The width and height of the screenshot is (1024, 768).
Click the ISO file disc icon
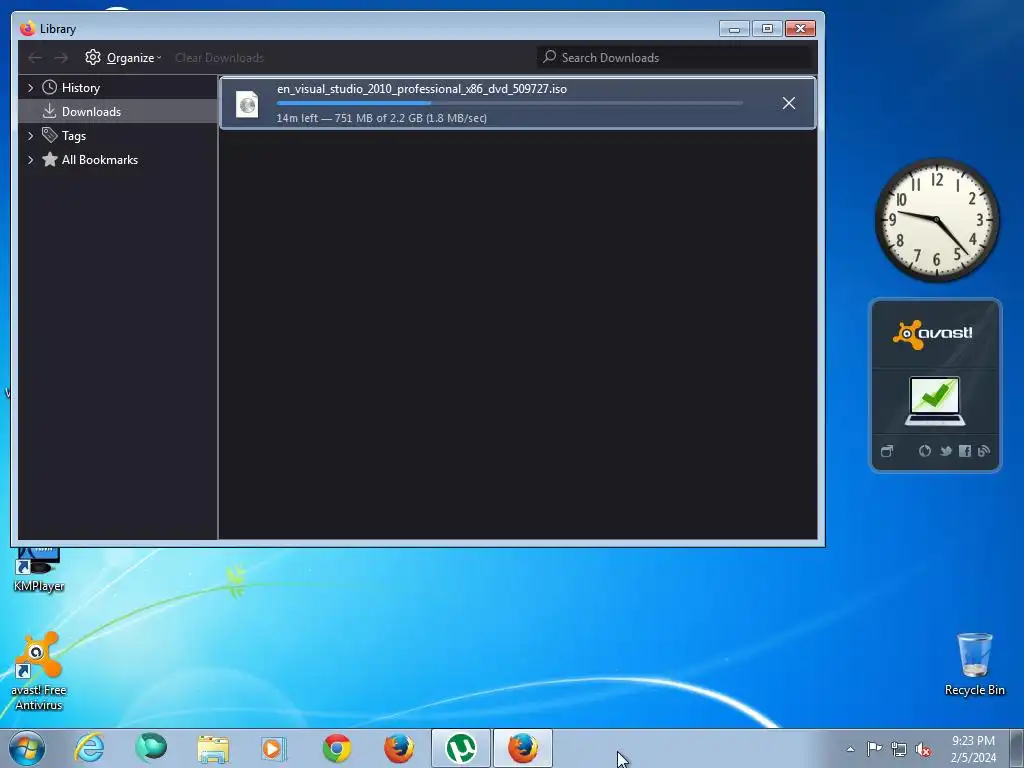point(248,104)
